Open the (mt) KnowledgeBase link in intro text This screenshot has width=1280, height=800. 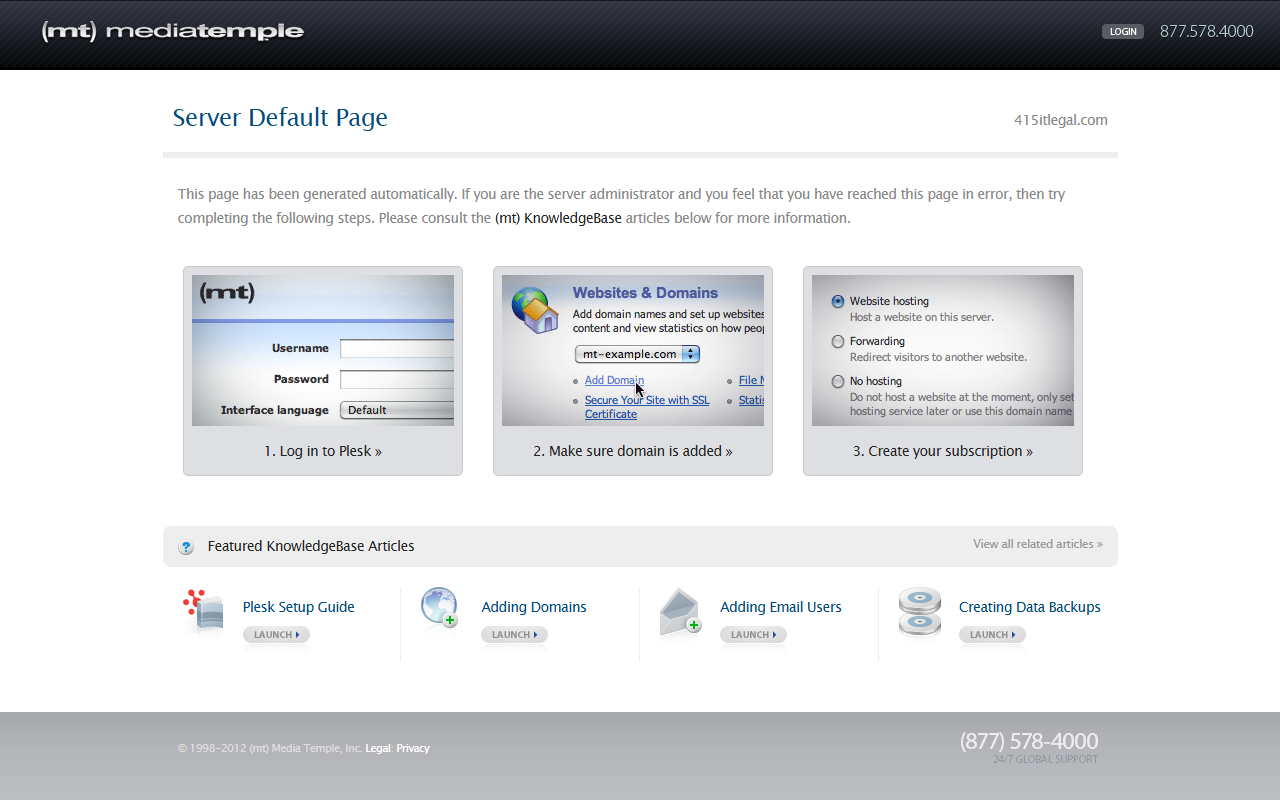click(x=558, y=218)
